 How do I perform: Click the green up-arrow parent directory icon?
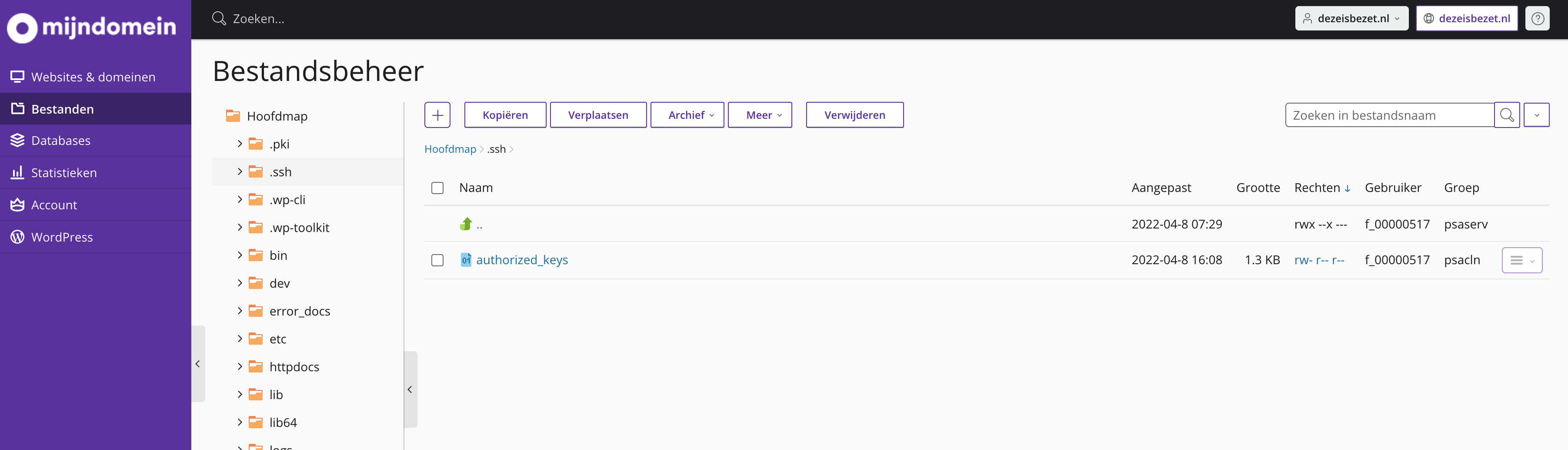[x=466, y=224]
